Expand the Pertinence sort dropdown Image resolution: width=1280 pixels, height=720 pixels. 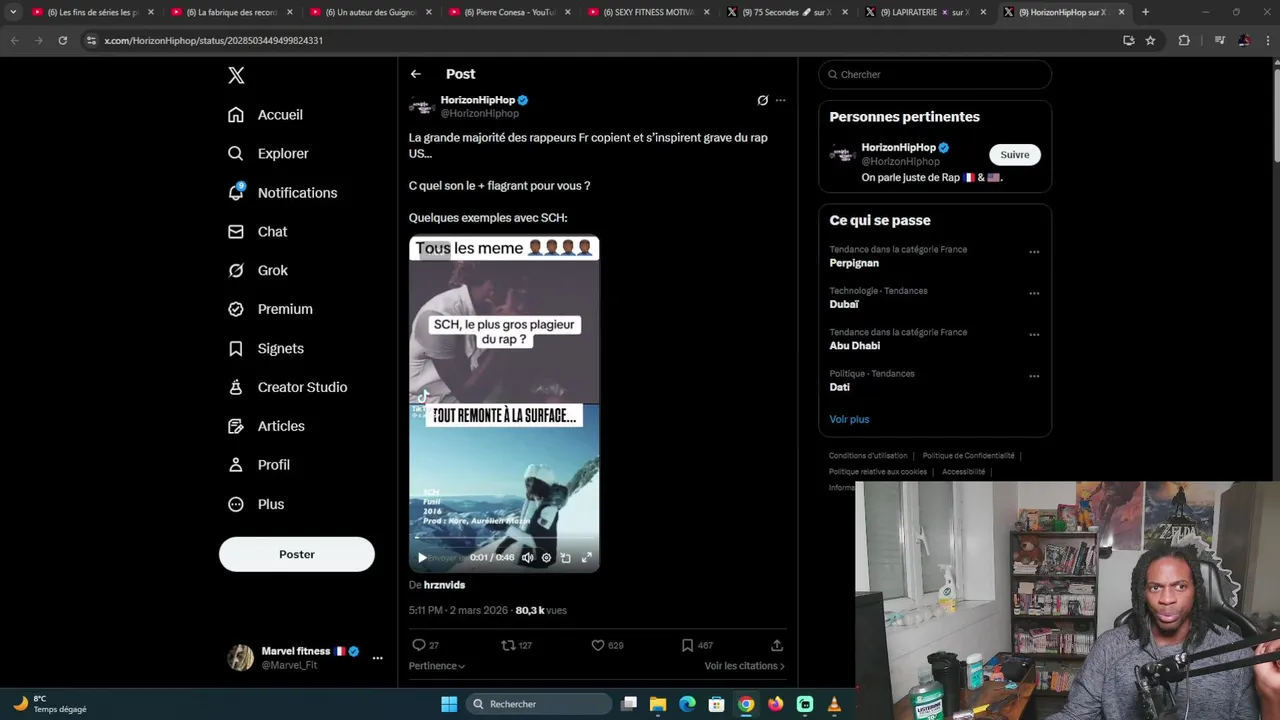point(437,666)
